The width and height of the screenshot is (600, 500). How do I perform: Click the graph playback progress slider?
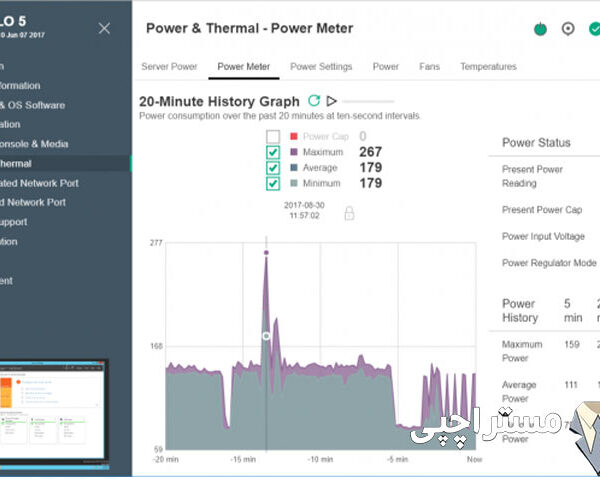point(368,101)
